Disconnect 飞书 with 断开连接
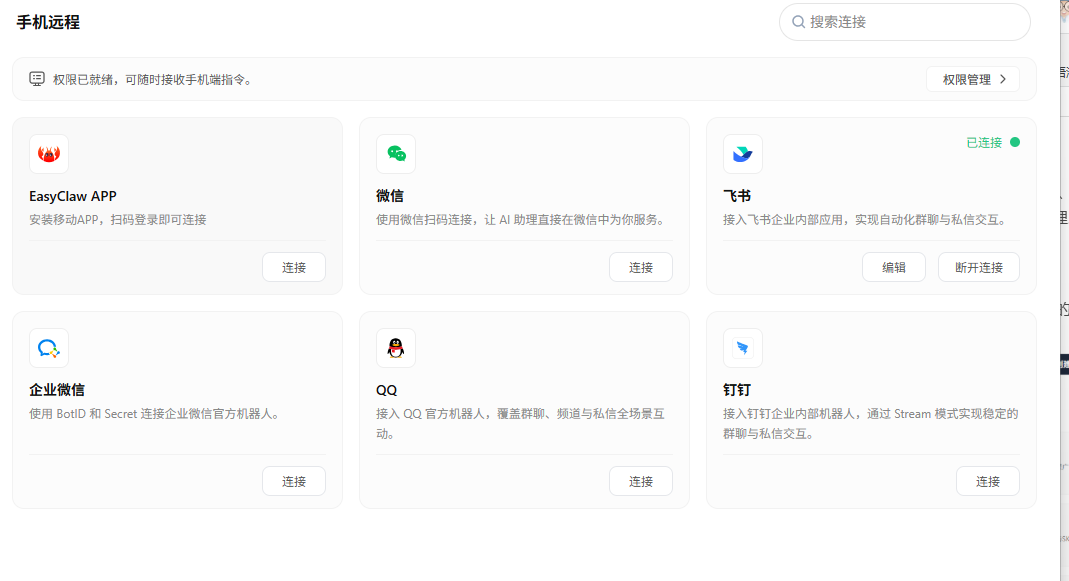Viewport: 1069px width, 581px height. [978, 267]
